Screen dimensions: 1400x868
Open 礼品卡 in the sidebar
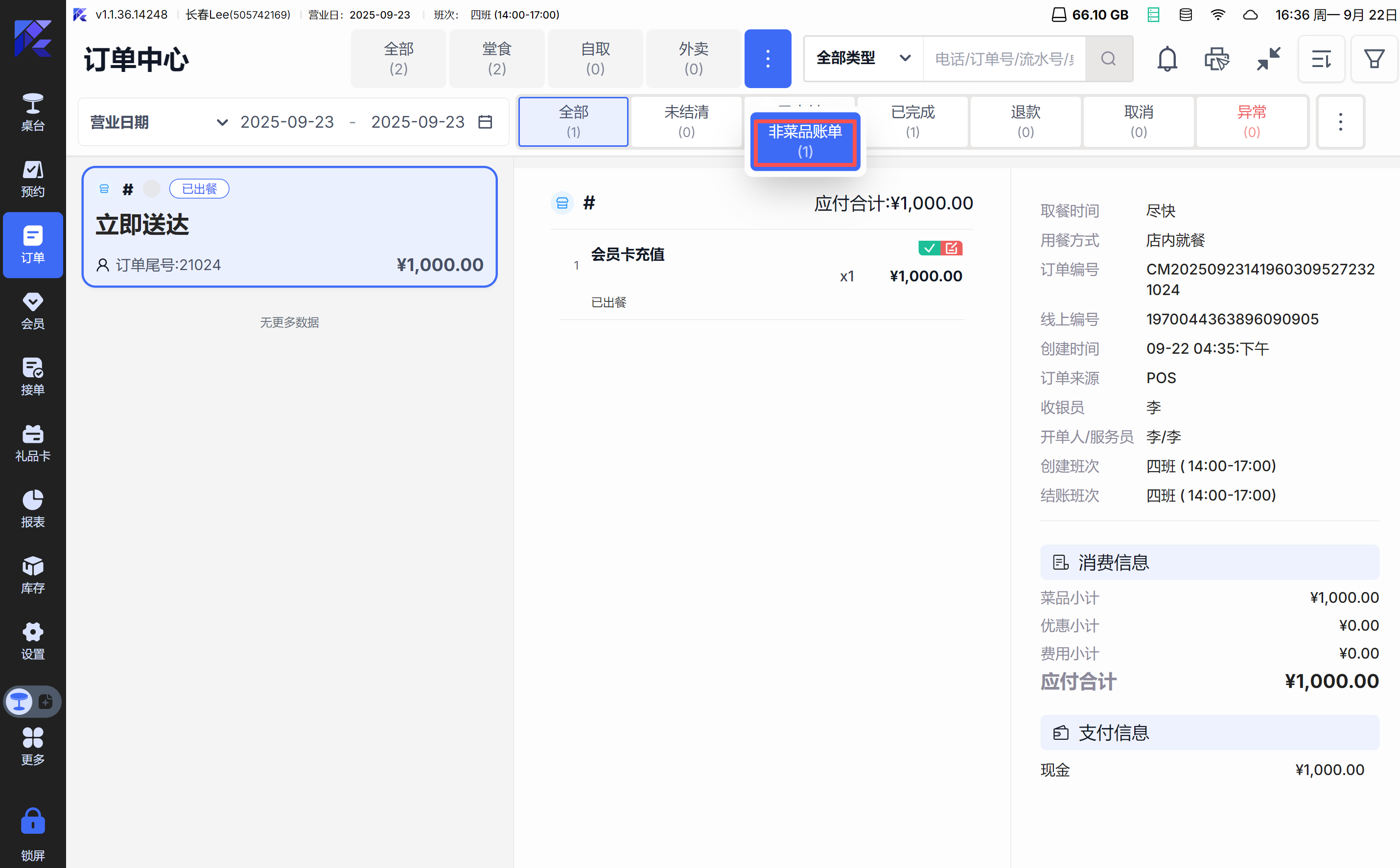pyautogui.click(x=33, y=443)
